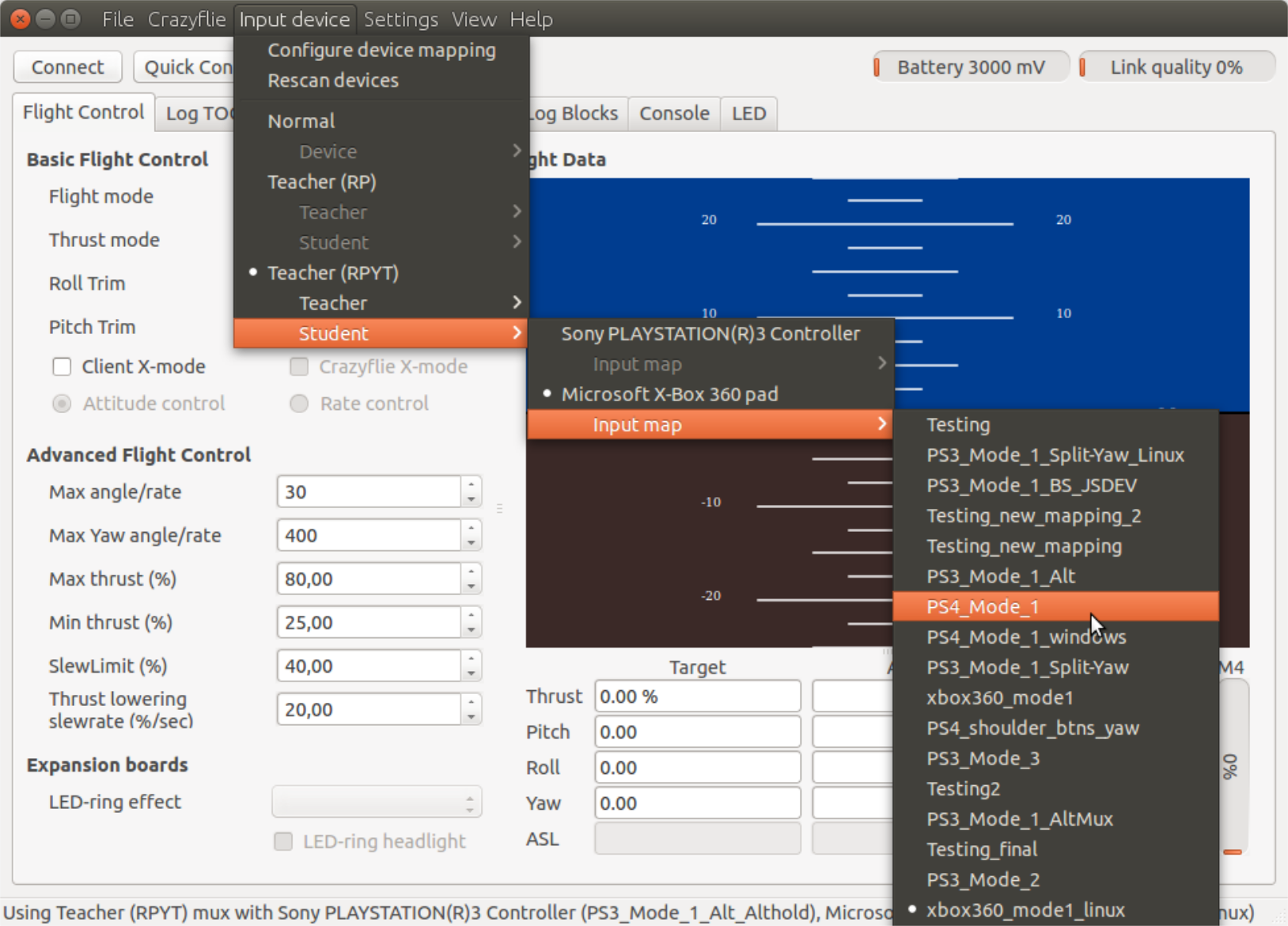
Task: Open the Settings menu
Action: (400, 19)
